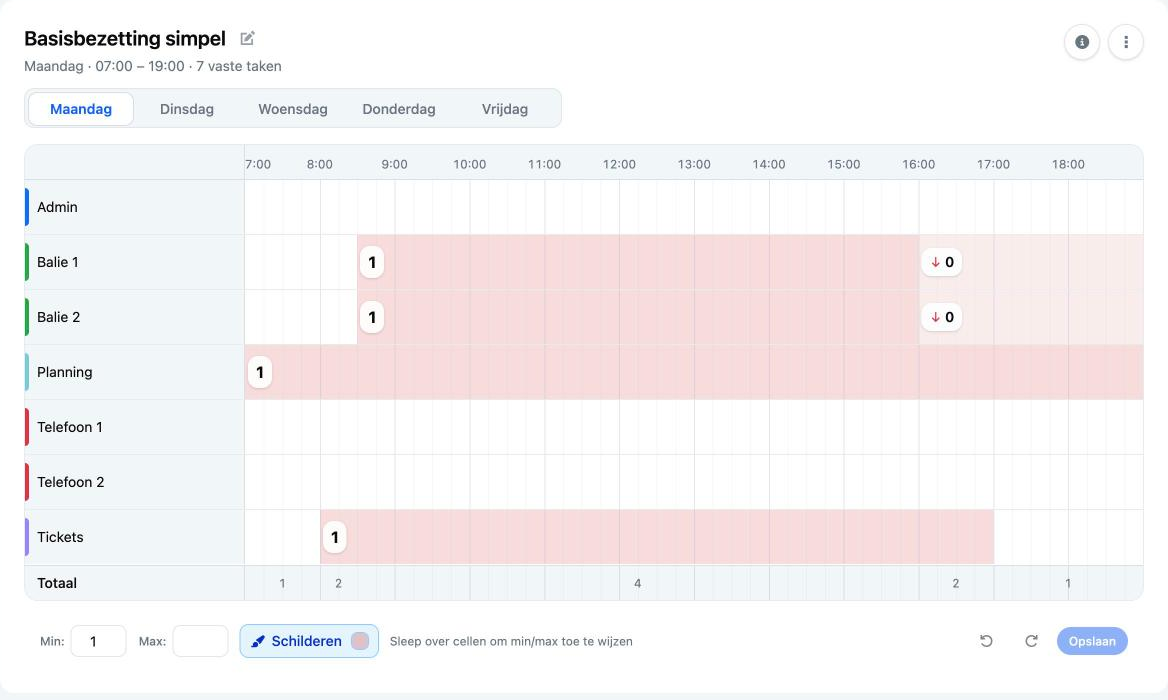Click the 16:00 time header
This screenshot has height=700, width=1168.
pyautogui.click(x=918, y=164)
